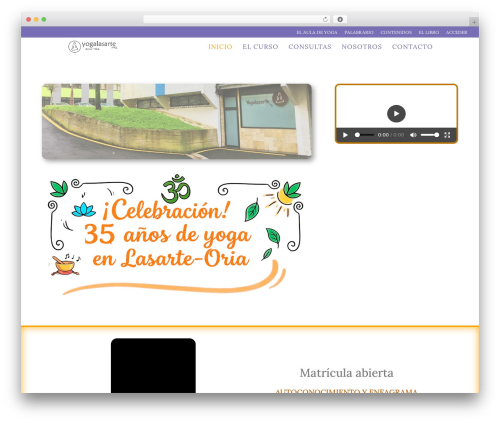Click the black video placeholder box
Image resolution: width=500 pixels, height=423 pixels.
(x=153, y=366)
